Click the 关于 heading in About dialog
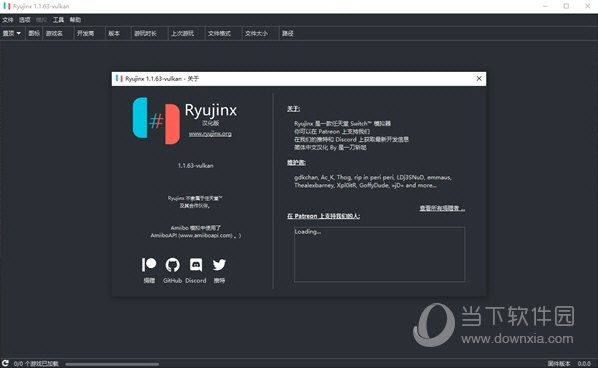Image resolution: width=598 pixels, height=368 pixels. [293, 109]
